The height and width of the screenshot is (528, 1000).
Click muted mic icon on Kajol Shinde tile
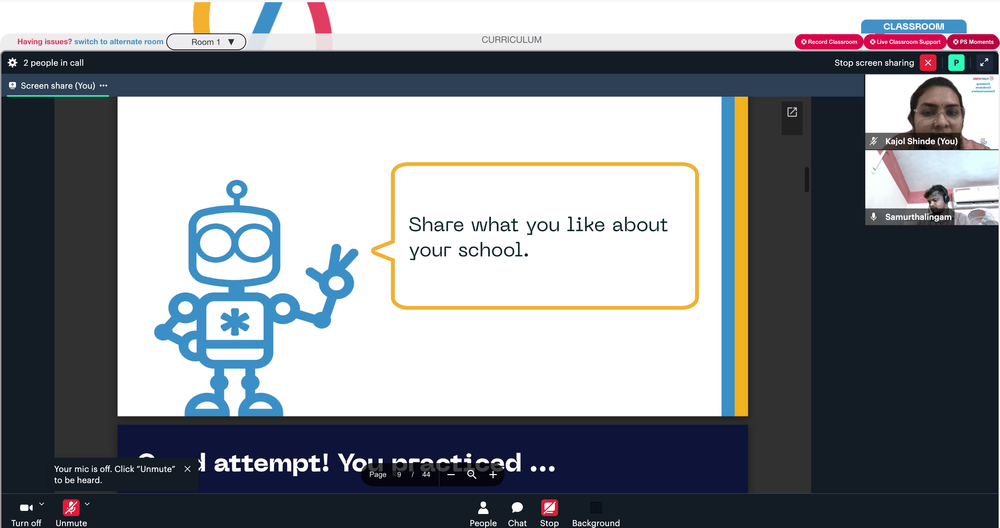[x=874, y=141]
